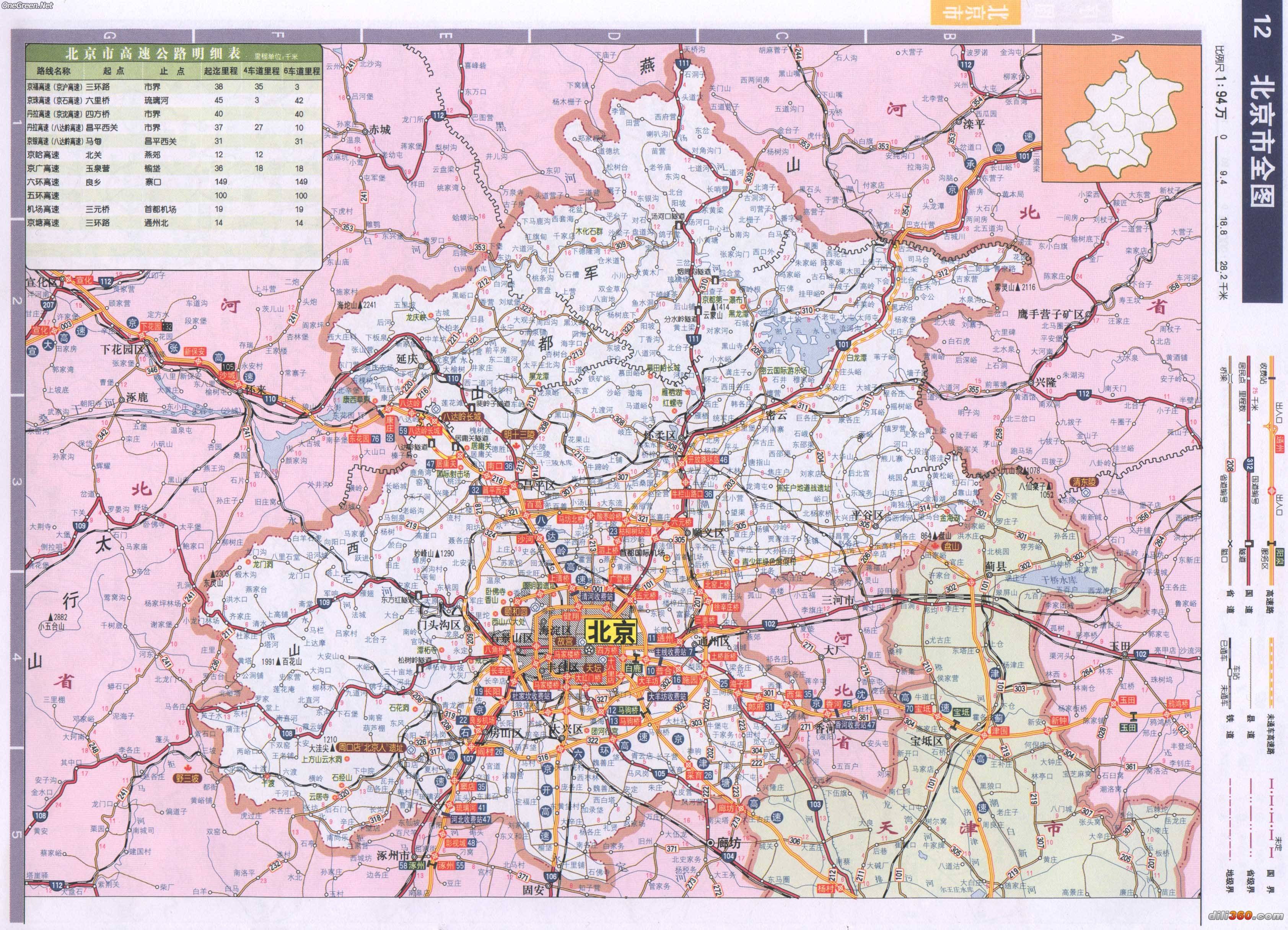Click the 野三坡 scenic area label
Screen dimensions: 1288x930
tap(187, 778)
